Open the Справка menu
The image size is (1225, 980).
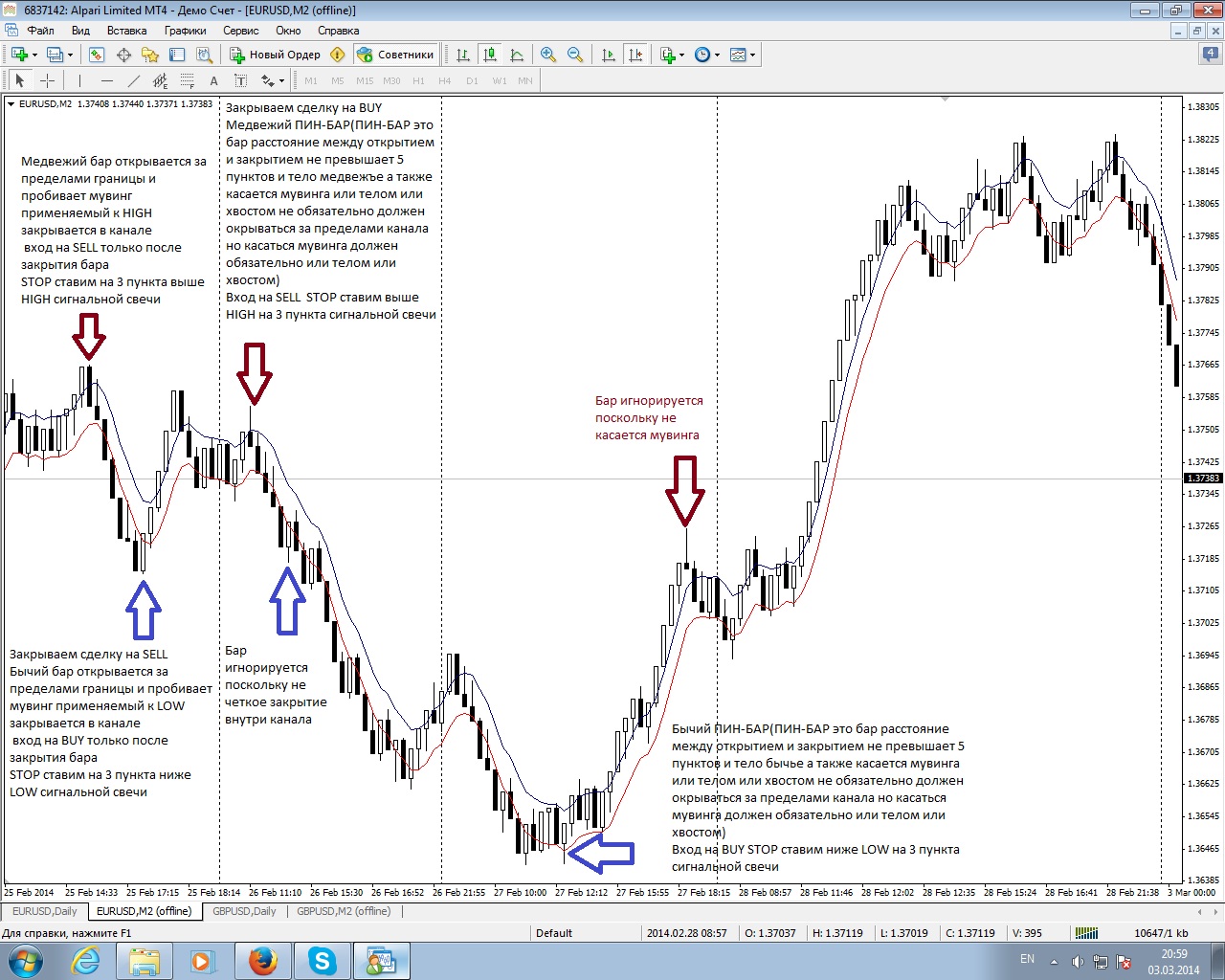coord(338,31)
